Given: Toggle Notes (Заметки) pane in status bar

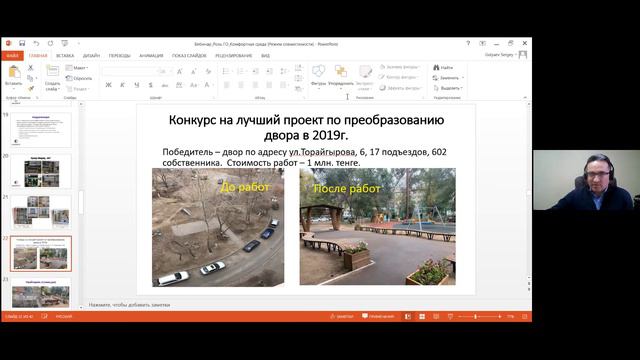Looking at the screenshot, I should tap(342, 316).
